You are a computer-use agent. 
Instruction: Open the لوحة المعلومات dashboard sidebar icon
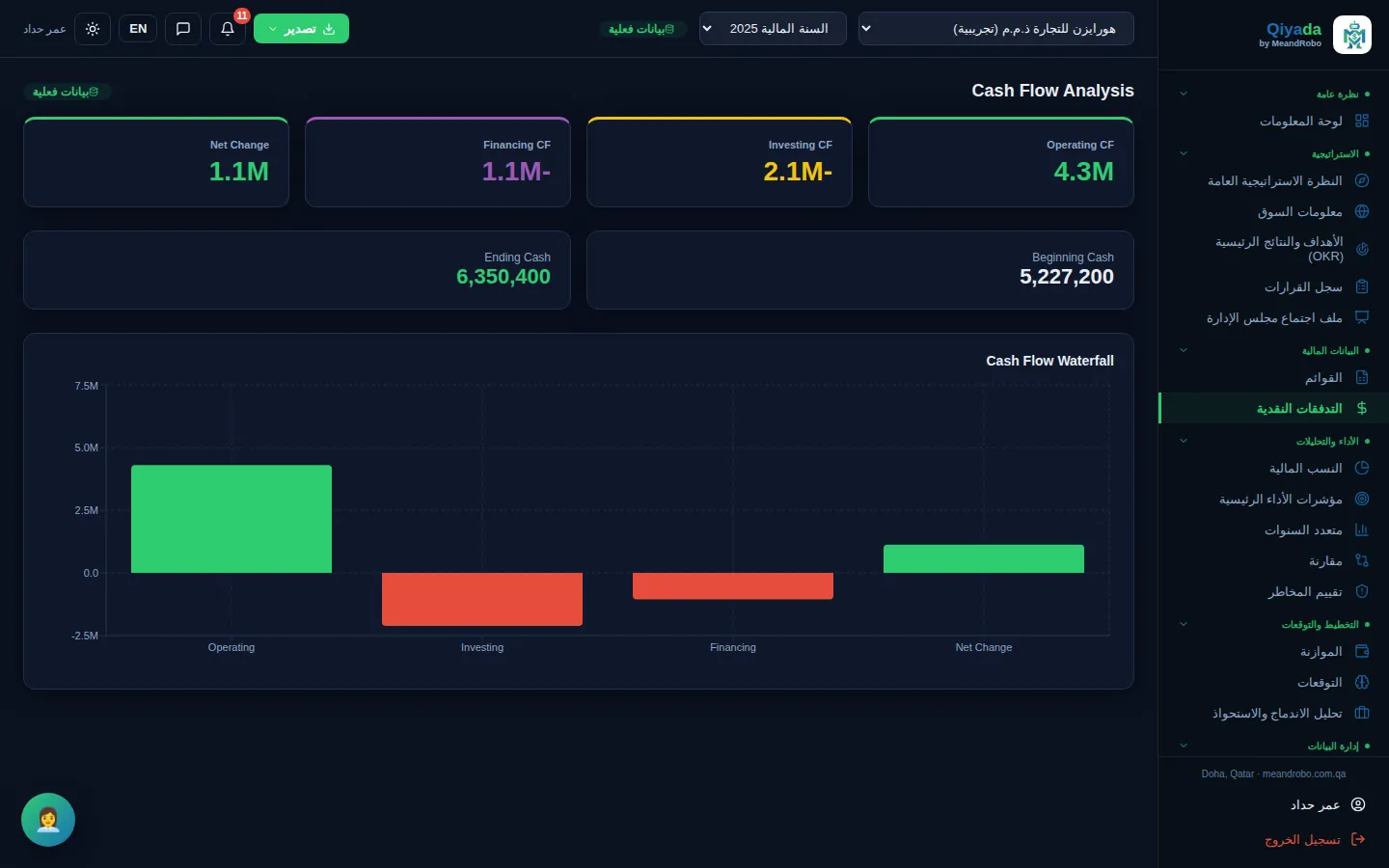point(1361,121)
